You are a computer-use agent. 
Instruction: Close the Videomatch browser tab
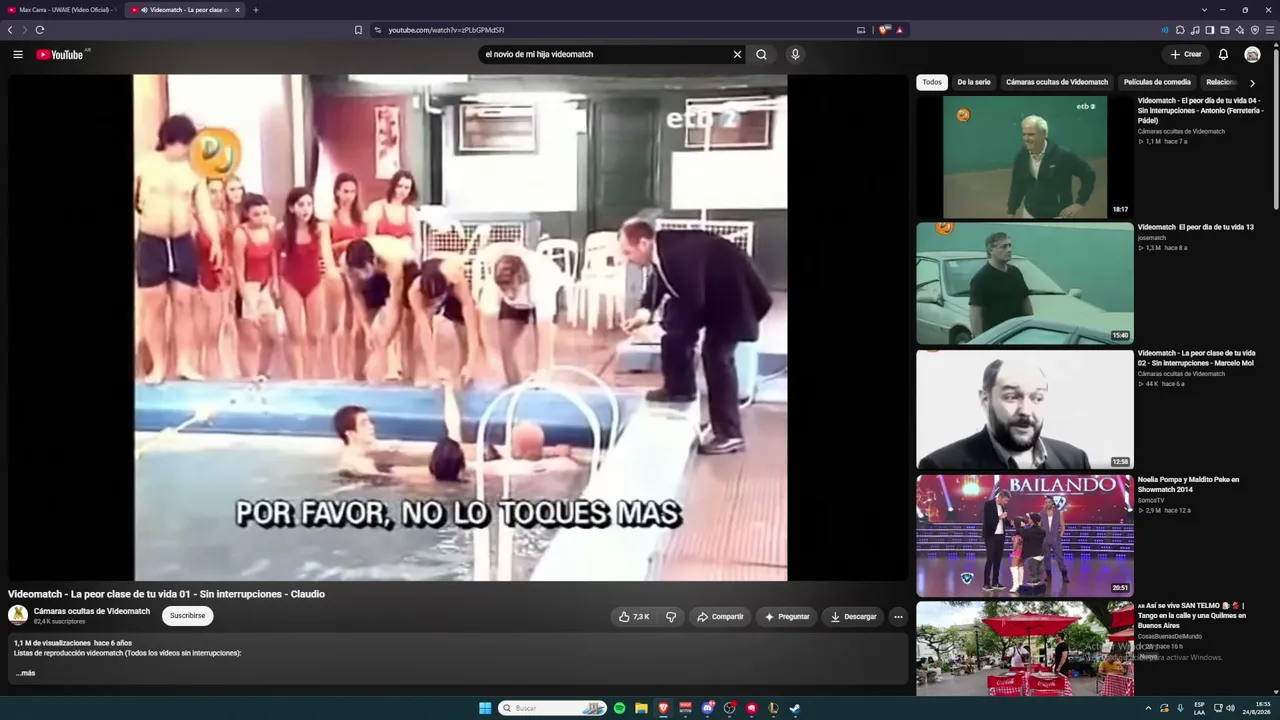237,10
